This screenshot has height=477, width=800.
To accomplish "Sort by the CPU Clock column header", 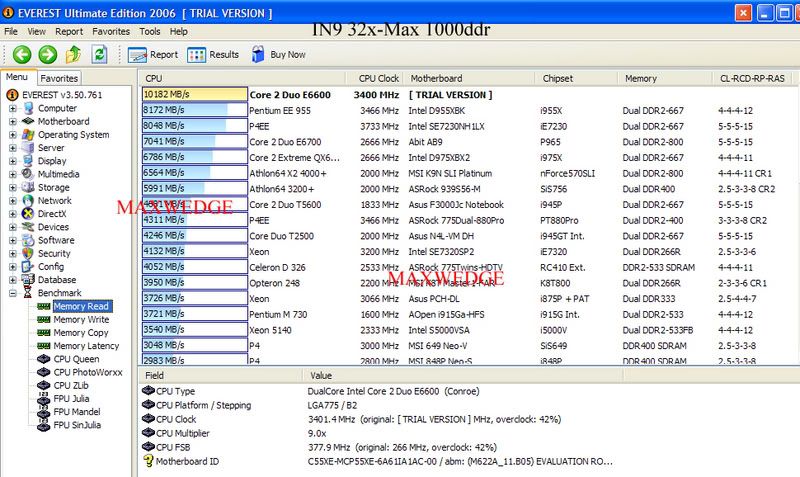I will click(374, 79).
